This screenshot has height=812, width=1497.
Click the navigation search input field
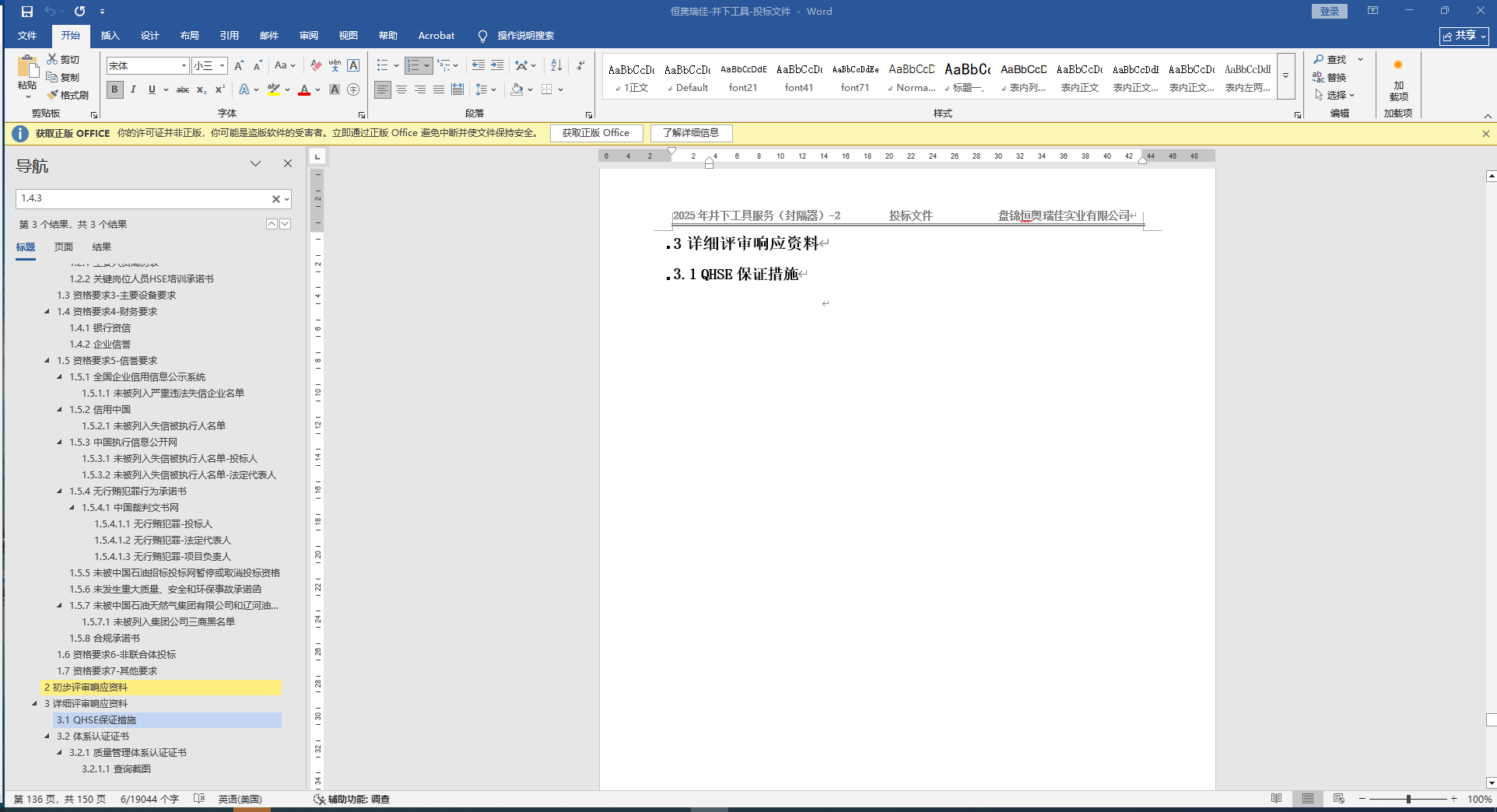click(x=143, y=199)
